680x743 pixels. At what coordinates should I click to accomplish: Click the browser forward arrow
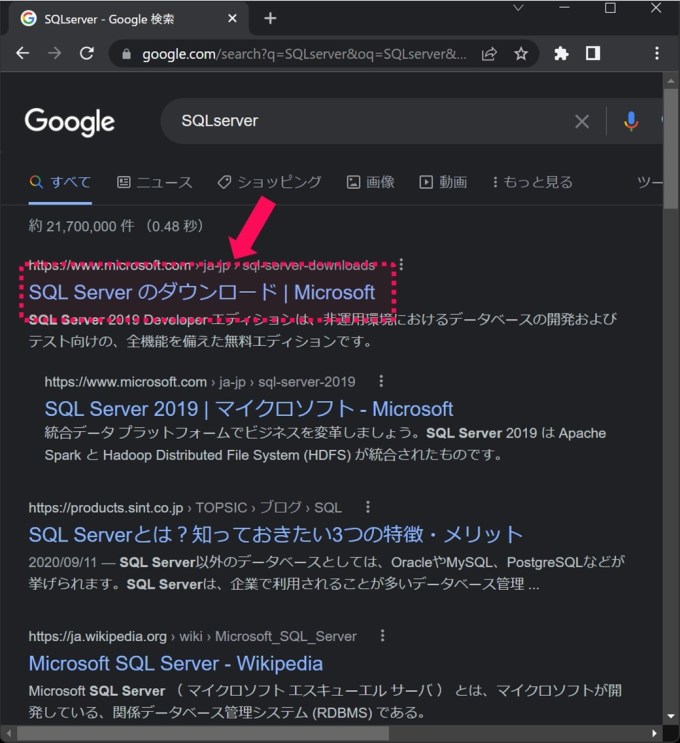pyautogui.click(x=54, y=53)
